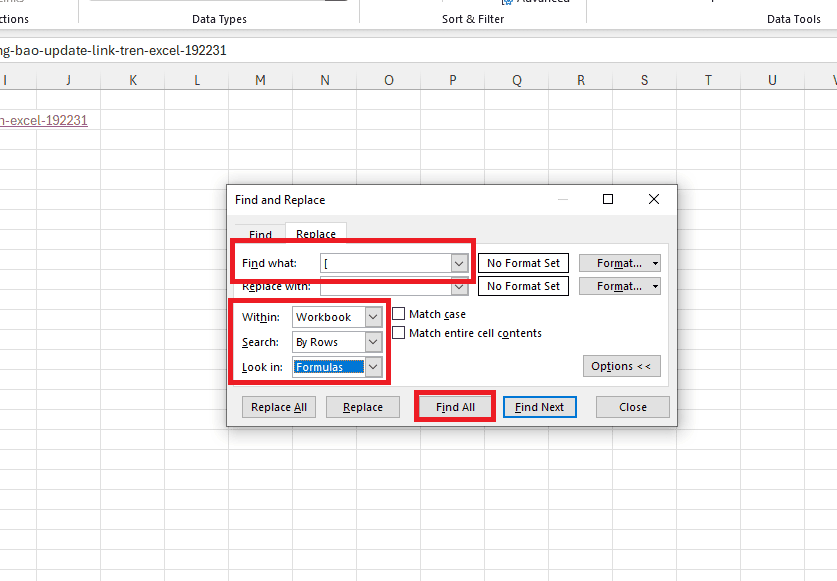This screenshot has width=837, height=581.
Task: Tick Match entire cell contents checkbox
Action: pyautogui.click(x=399, y=333)
